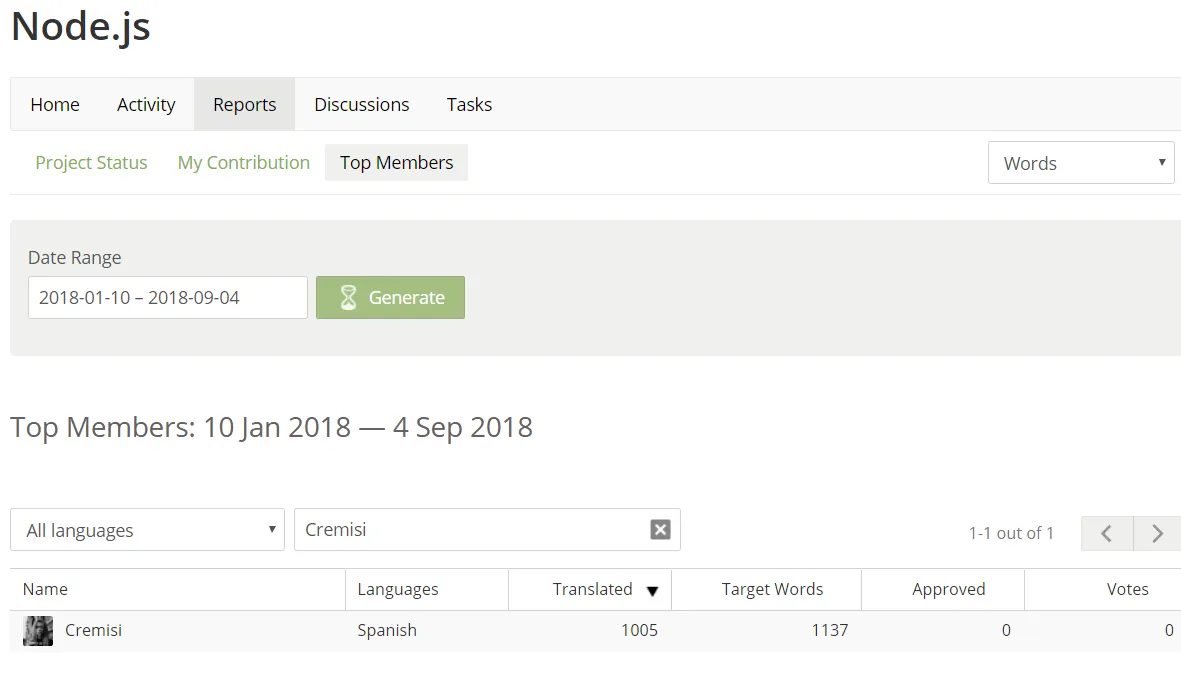1181x674 pixels.
Task: Click the Generate button
Action: point(390,297)
